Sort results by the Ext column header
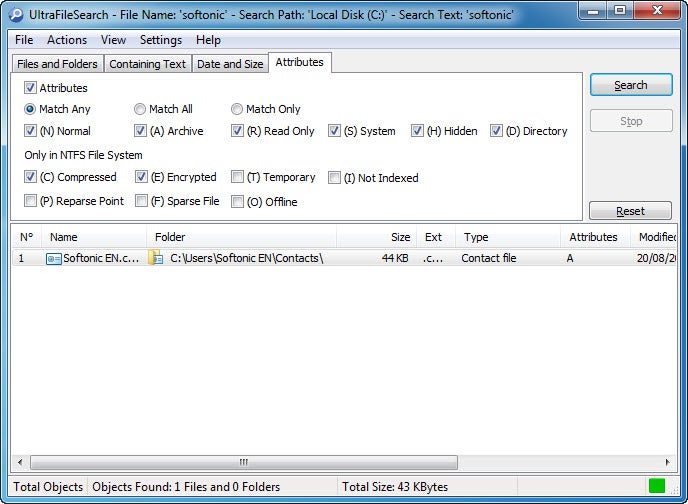This screenshot has height=504, width=688. click(x=436, y=237)
